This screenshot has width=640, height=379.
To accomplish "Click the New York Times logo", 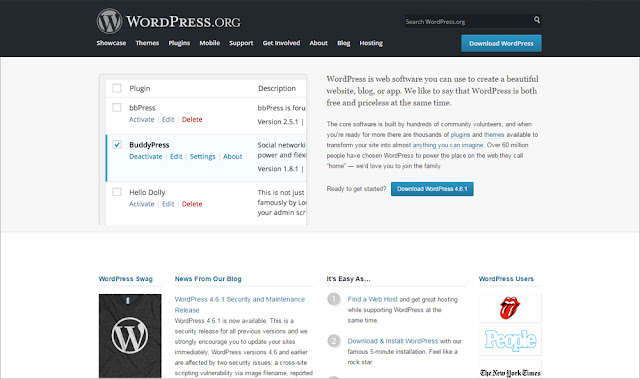I will (510, 372).
